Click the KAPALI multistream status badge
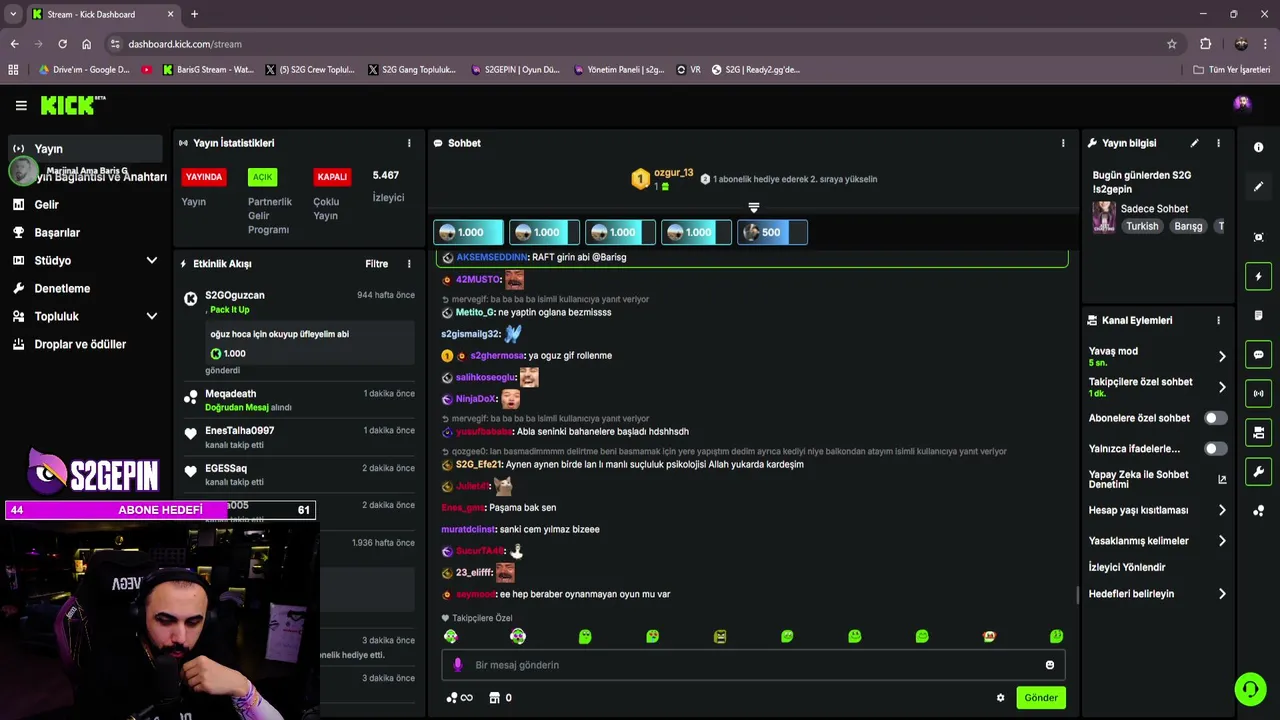 point(332,177)
